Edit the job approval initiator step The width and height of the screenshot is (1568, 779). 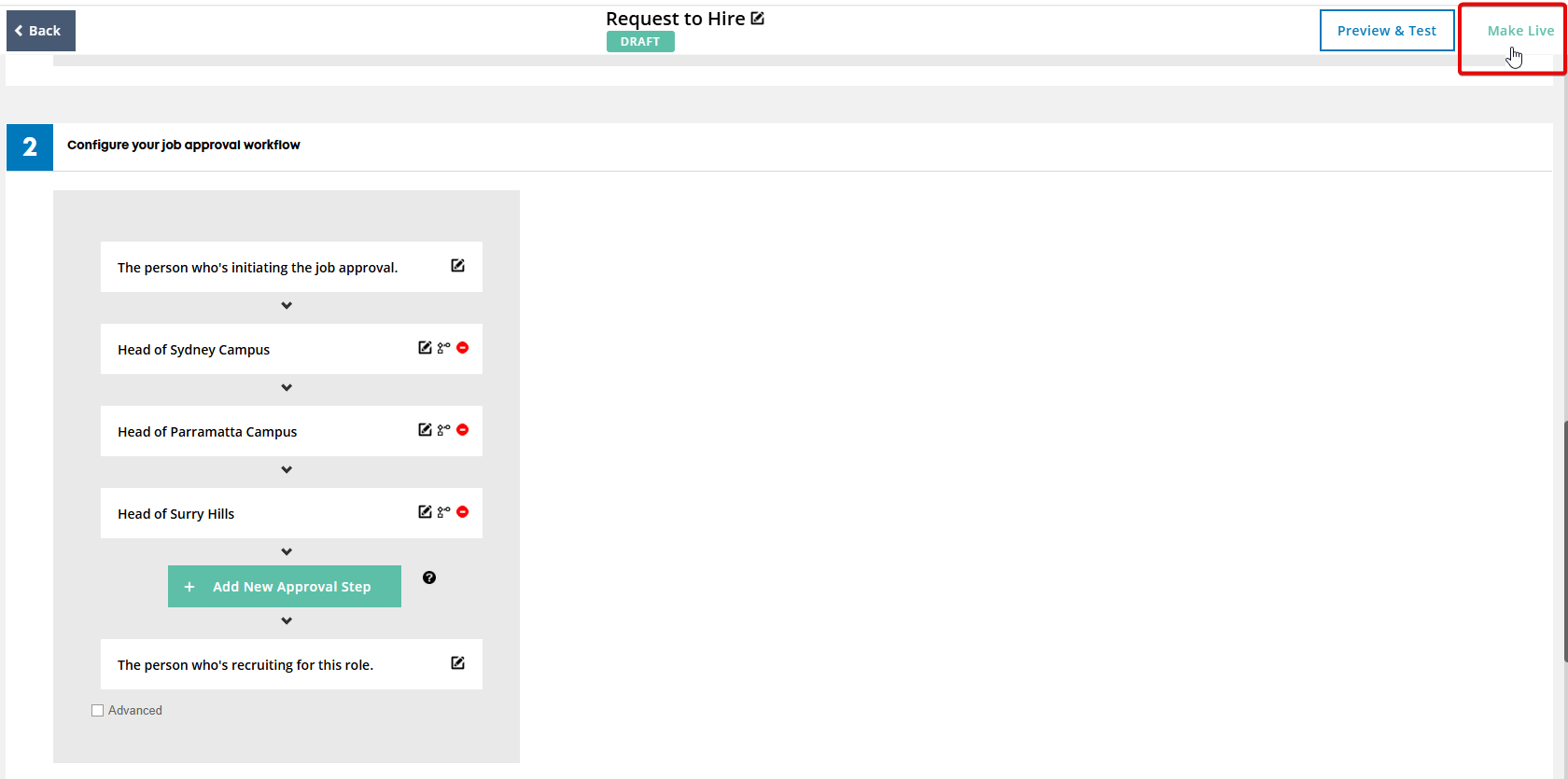tap(457, 266)
